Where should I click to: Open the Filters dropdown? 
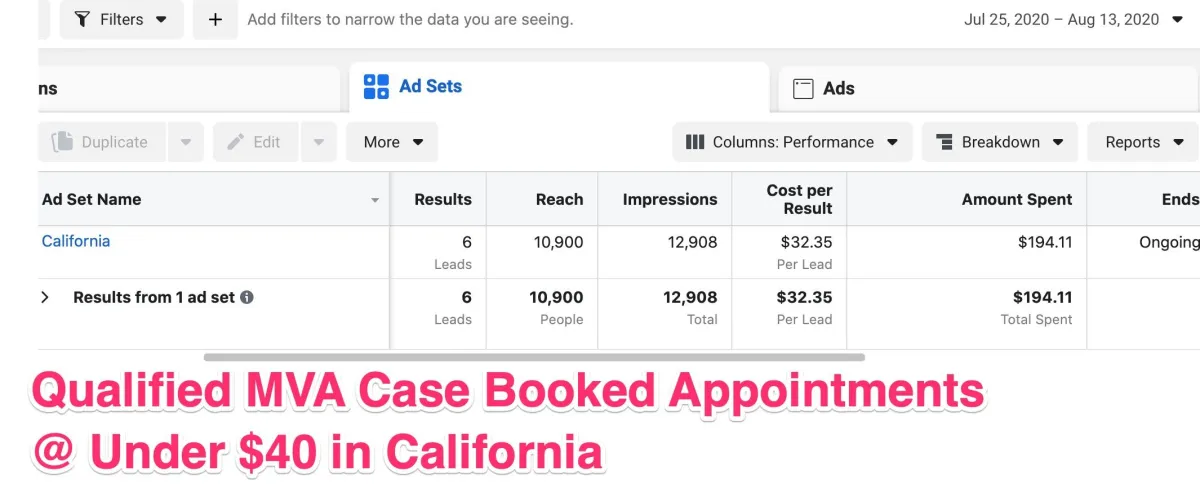(x=121, y=20)
